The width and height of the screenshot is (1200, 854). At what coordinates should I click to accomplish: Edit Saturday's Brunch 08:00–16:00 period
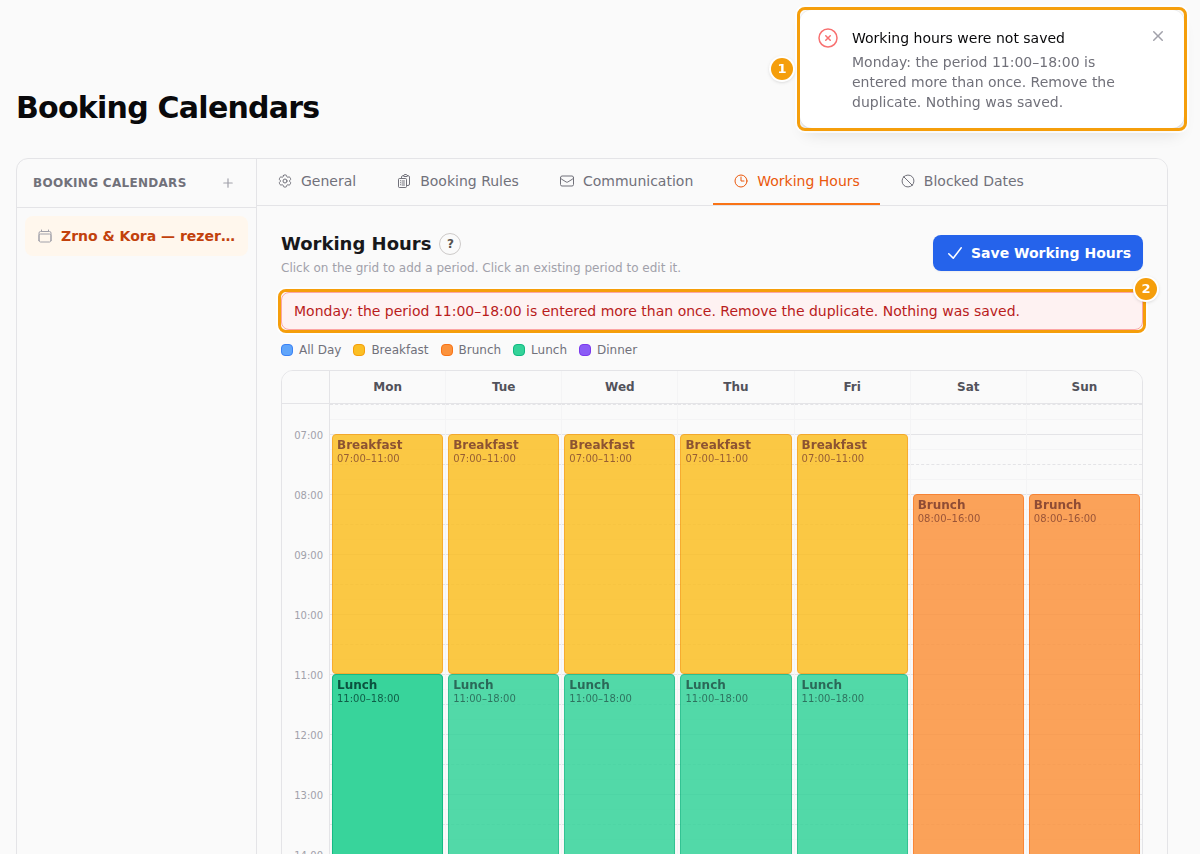(x=968, y=674)
